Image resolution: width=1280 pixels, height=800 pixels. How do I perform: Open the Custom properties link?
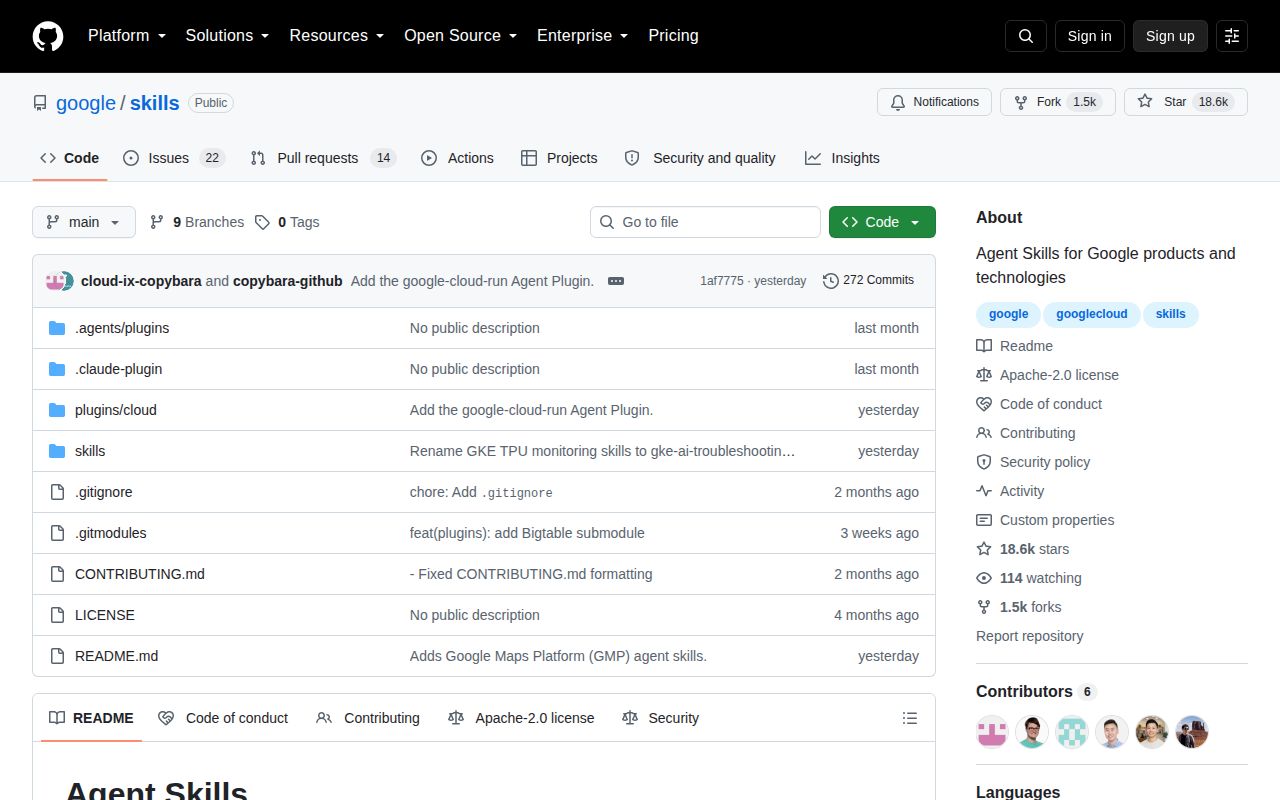tap(1046, 520)
